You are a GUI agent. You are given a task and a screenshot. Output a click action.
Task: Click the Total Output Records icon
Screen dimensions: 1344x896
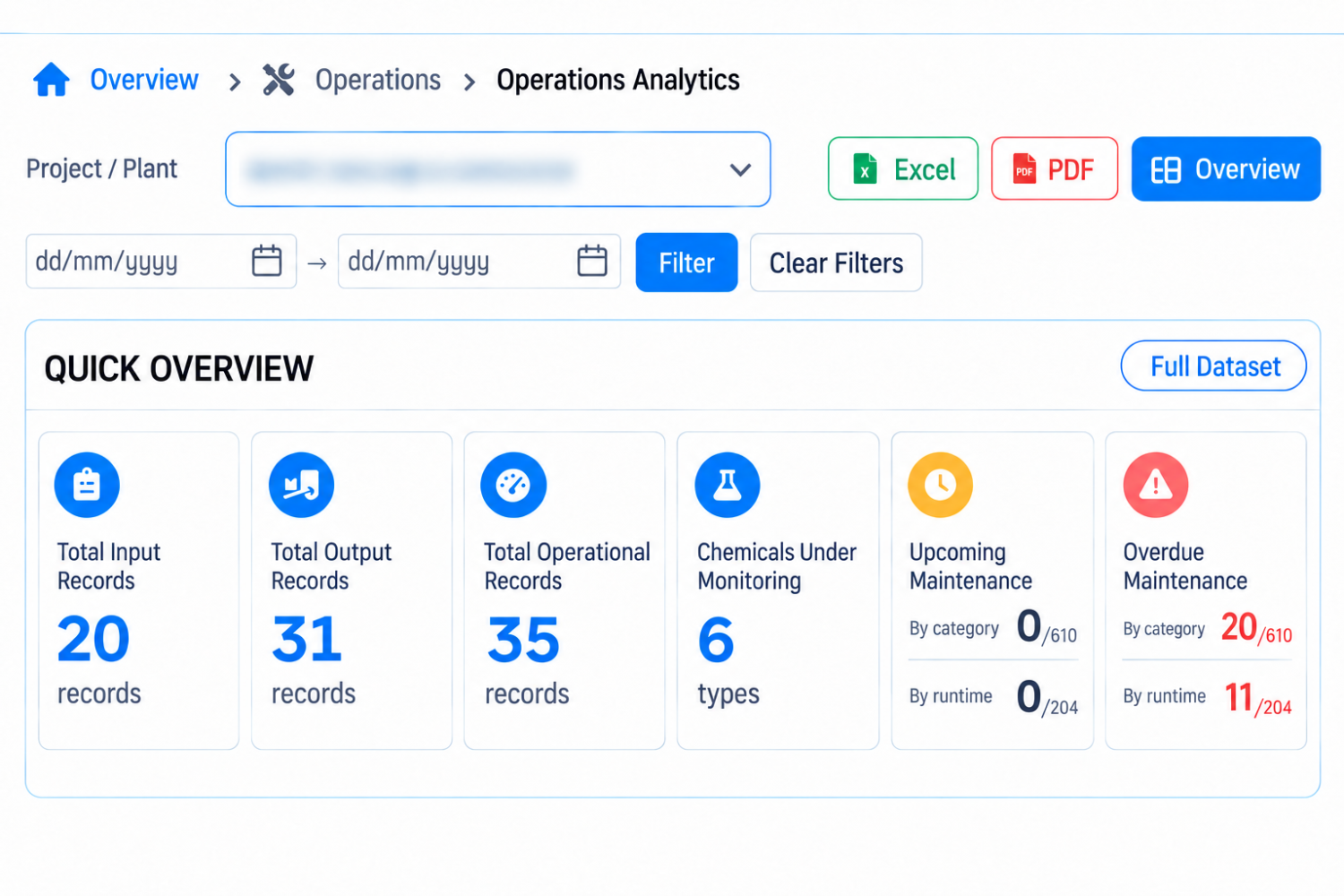pos(301,485)
